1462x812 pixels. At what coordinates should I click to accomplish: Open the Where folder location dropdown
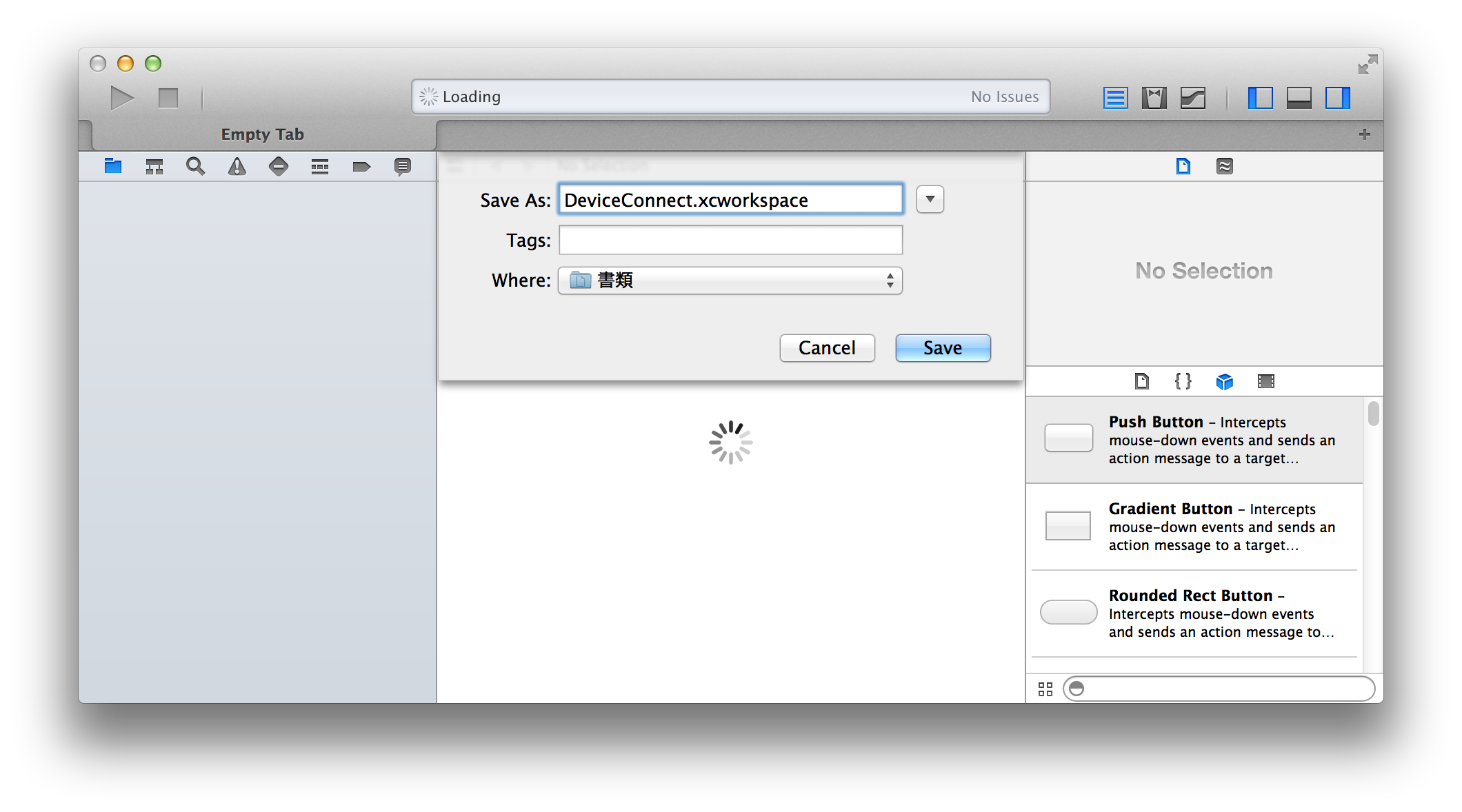(x=730, y=281)
